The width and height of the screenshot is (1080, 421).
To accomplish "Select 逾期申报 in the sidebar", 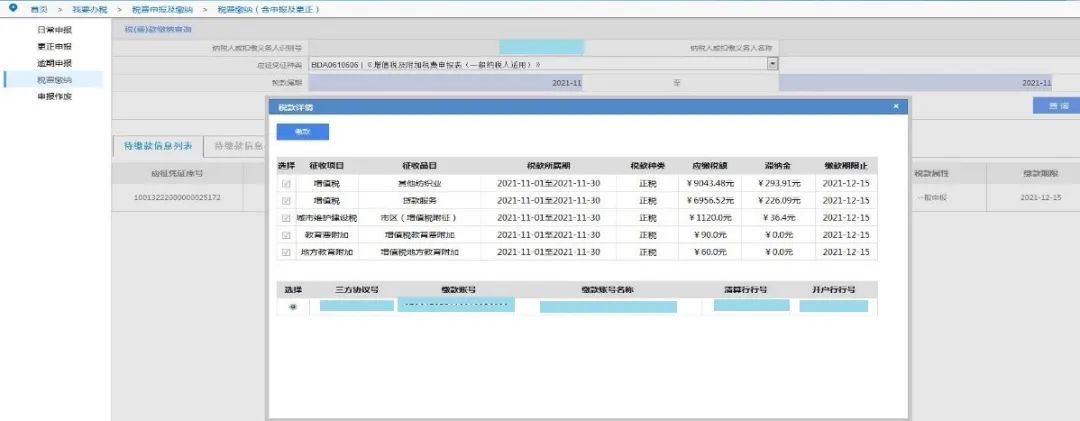I will point(54,63).
